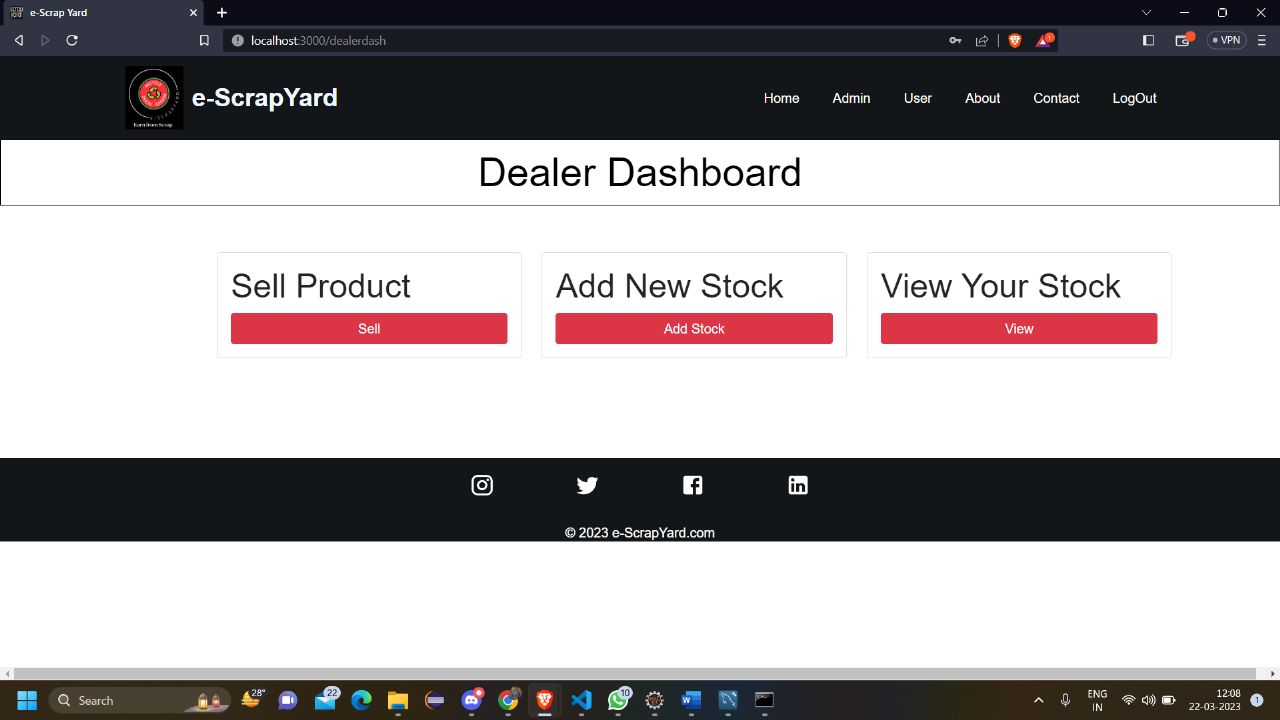
Task: Open the Instagram link in the footer
Action: click(x=482, y=485)
